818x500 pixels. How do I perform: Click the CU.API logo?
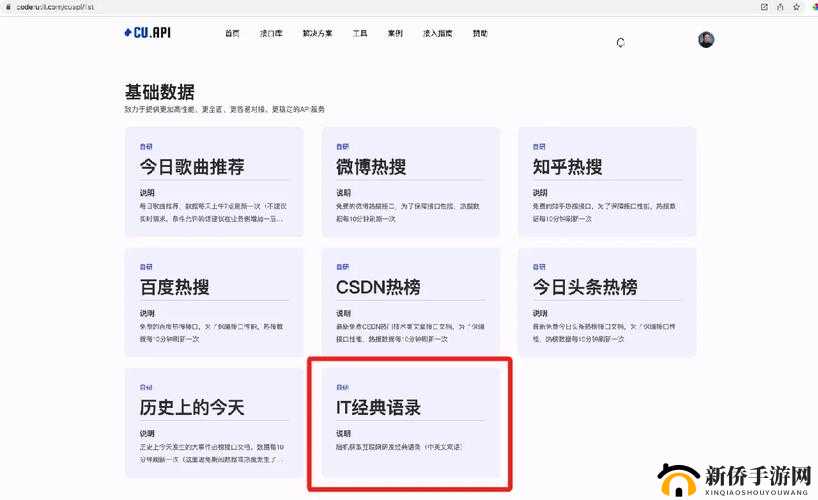pos(148,32)
